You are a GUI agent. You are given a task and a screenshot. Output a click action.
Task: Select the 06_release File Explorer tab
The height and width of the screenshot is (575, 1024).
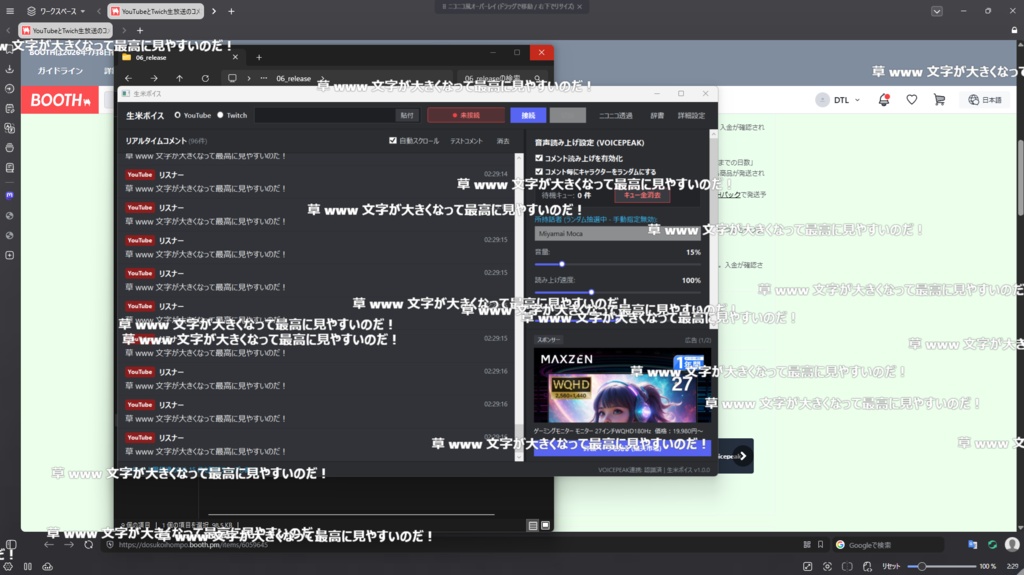(180, 58)
